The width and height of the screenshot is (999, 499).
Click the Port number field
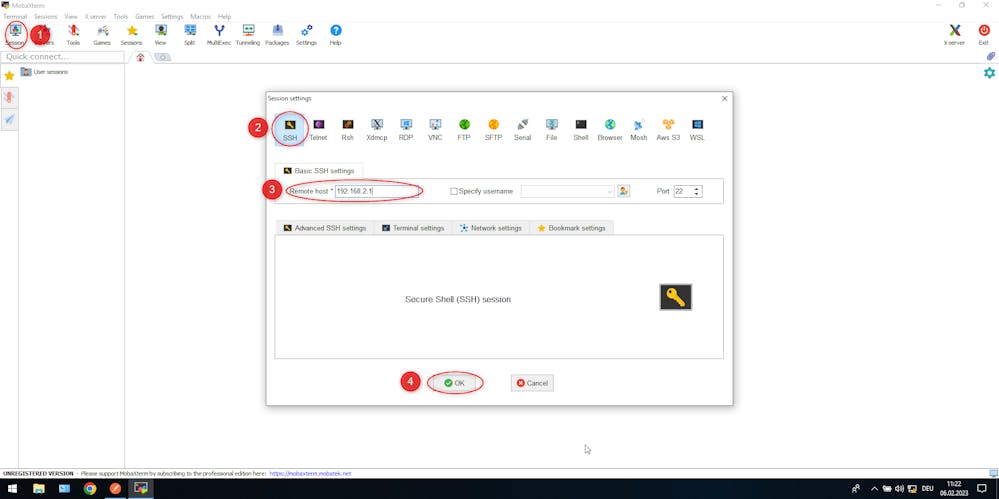(683, 191)
